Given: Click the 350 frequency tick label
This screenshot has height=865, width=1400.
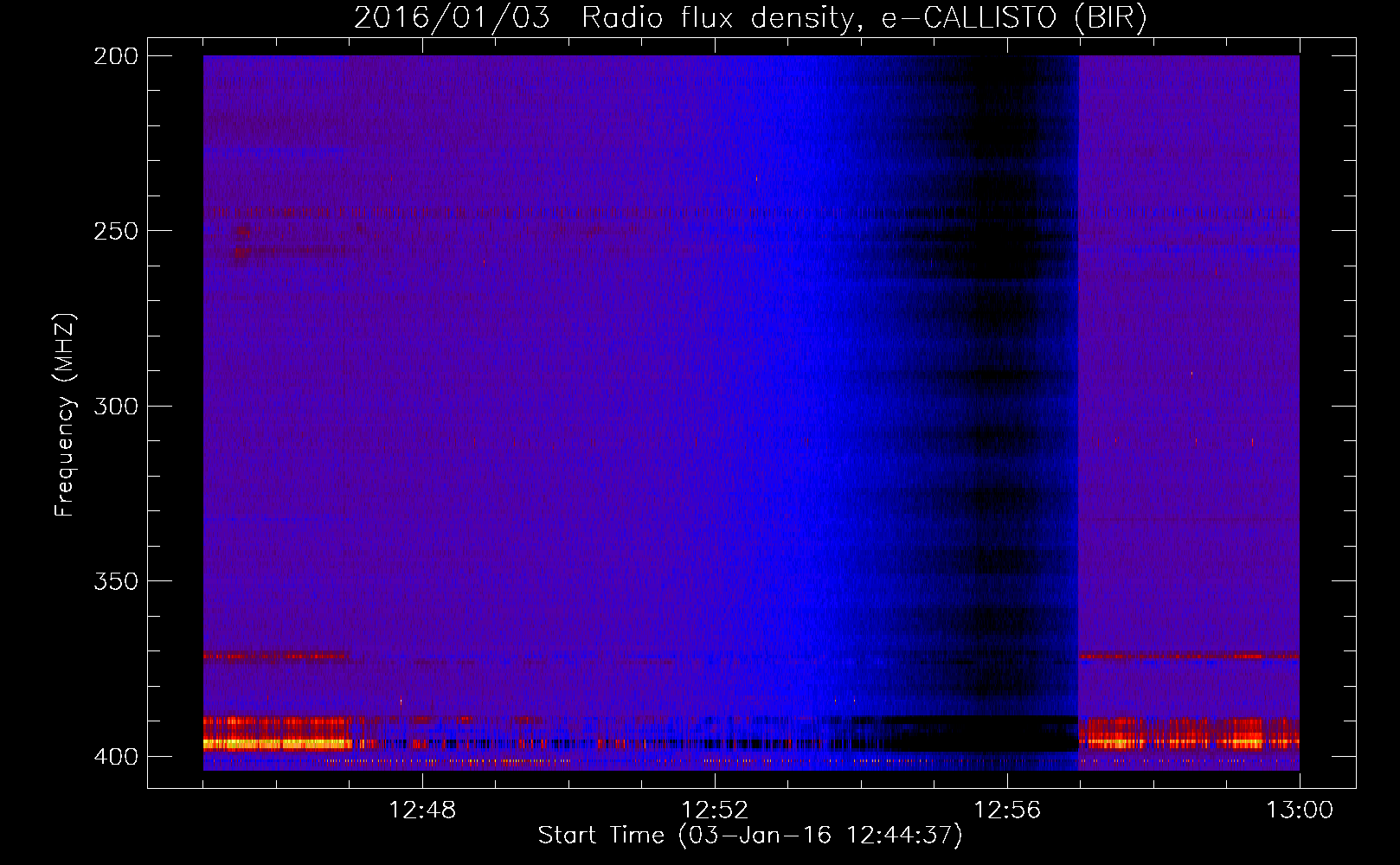Looking at the screenshot, I should click(x=116, y=581).
